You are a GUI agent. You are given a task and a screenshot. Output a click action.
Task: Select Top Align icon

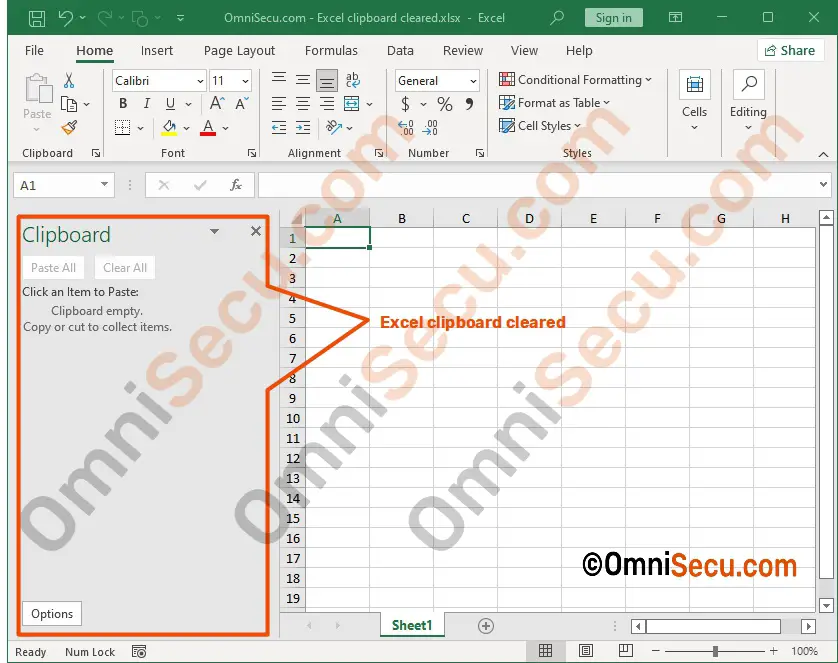click(x=279, y=80)
